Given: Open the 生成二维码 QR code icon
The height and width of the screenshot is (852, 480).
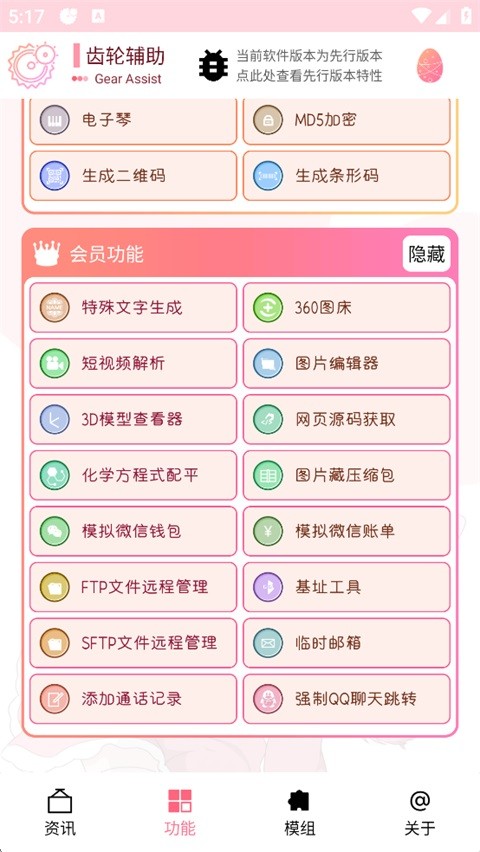Looking at the screenshot, I should pos(54,176).
